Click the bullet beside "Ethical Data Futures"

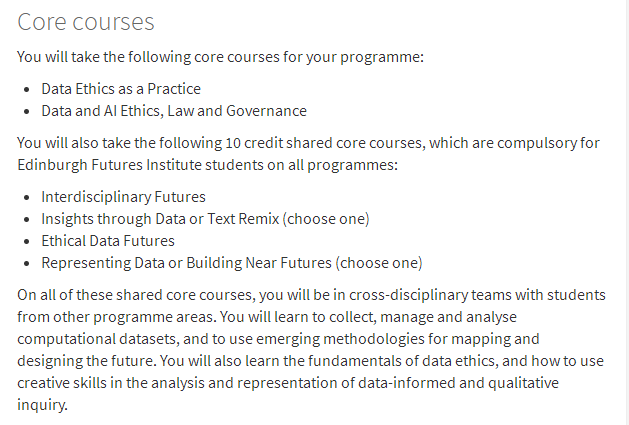[x=27, y=240]
